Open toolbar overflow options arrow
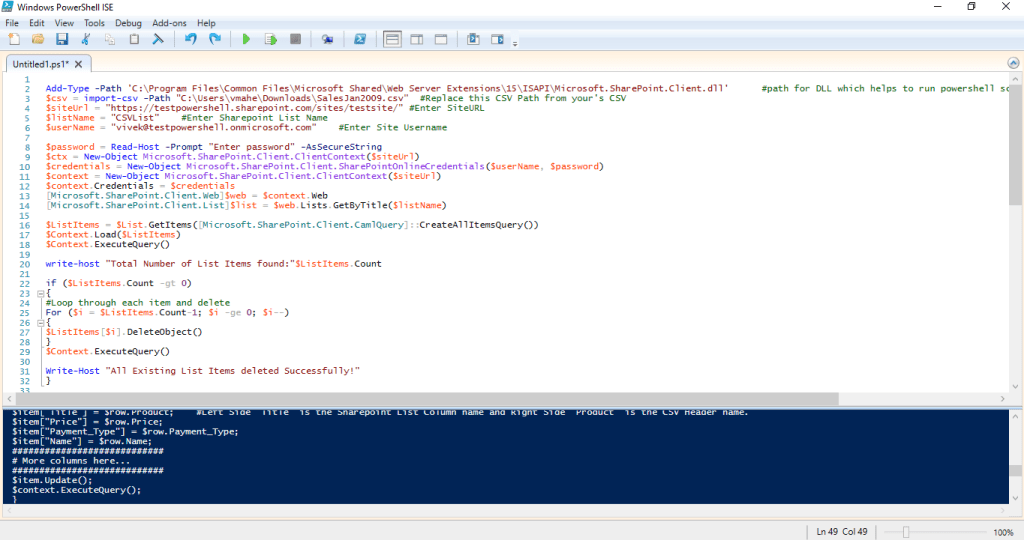The width and height of the screenshot is (1024, 540). [x=515, y=44]
